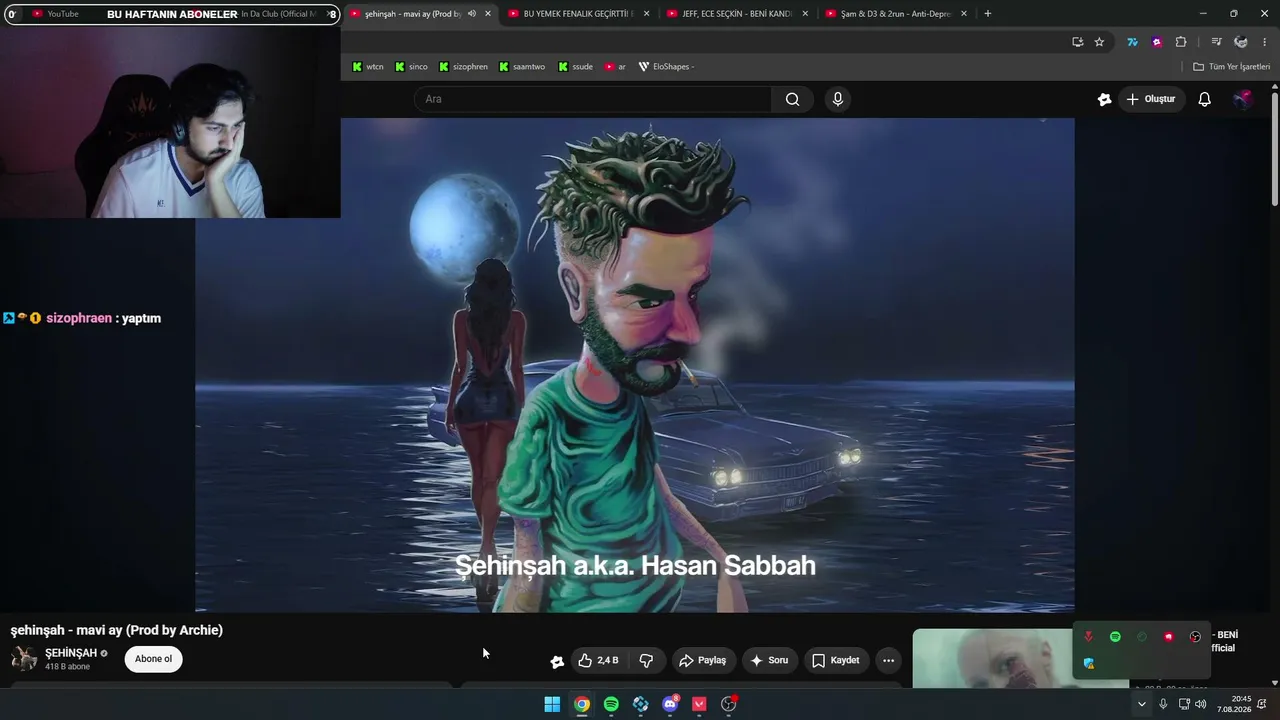Viewport: 1280px width, 720px height.
Task: Click the red downward arrow tray icon
Action: point(1088,637)
